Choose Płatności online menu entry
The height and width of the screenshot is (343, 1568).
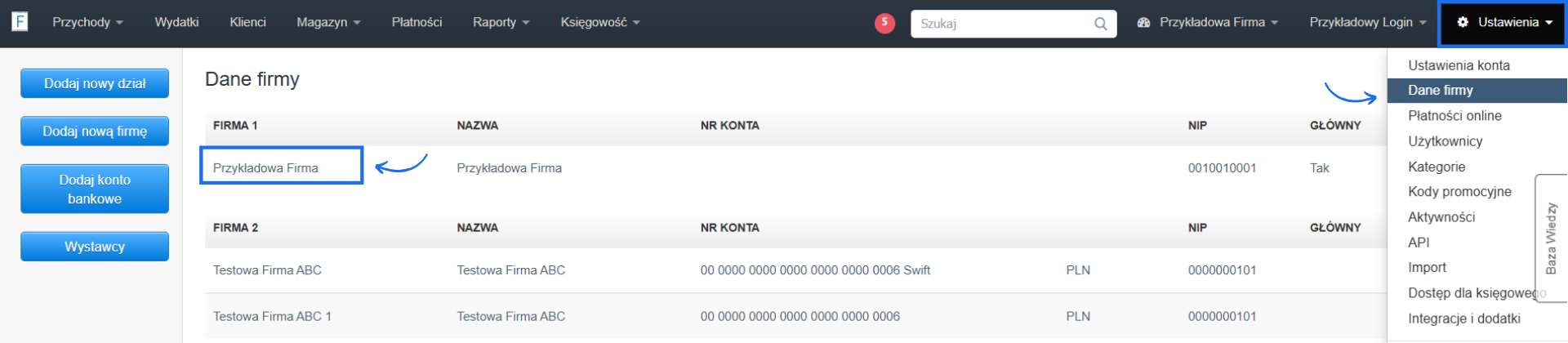click(x=1454, y=116)
